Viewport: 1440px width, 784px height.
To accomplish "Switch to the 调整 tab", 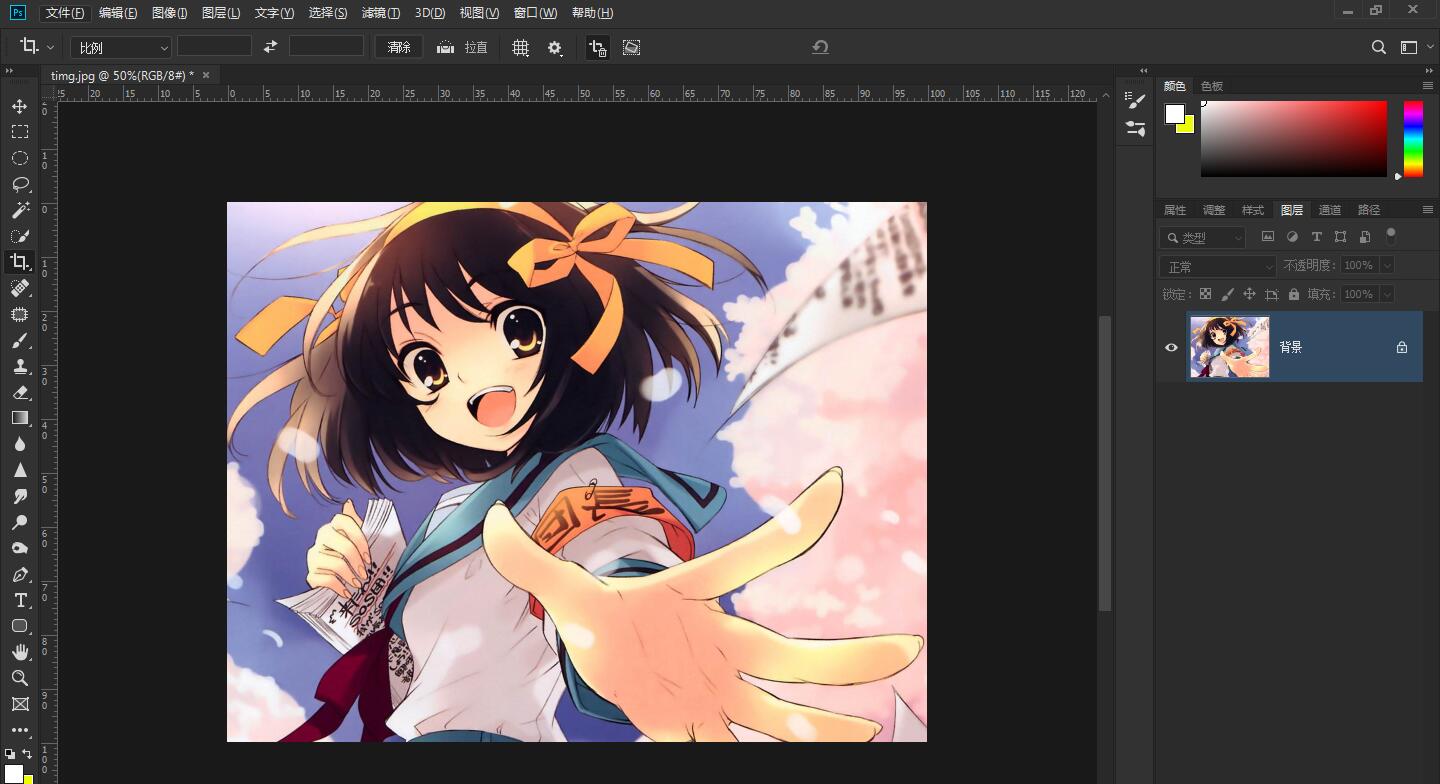I will [1214, 210].
